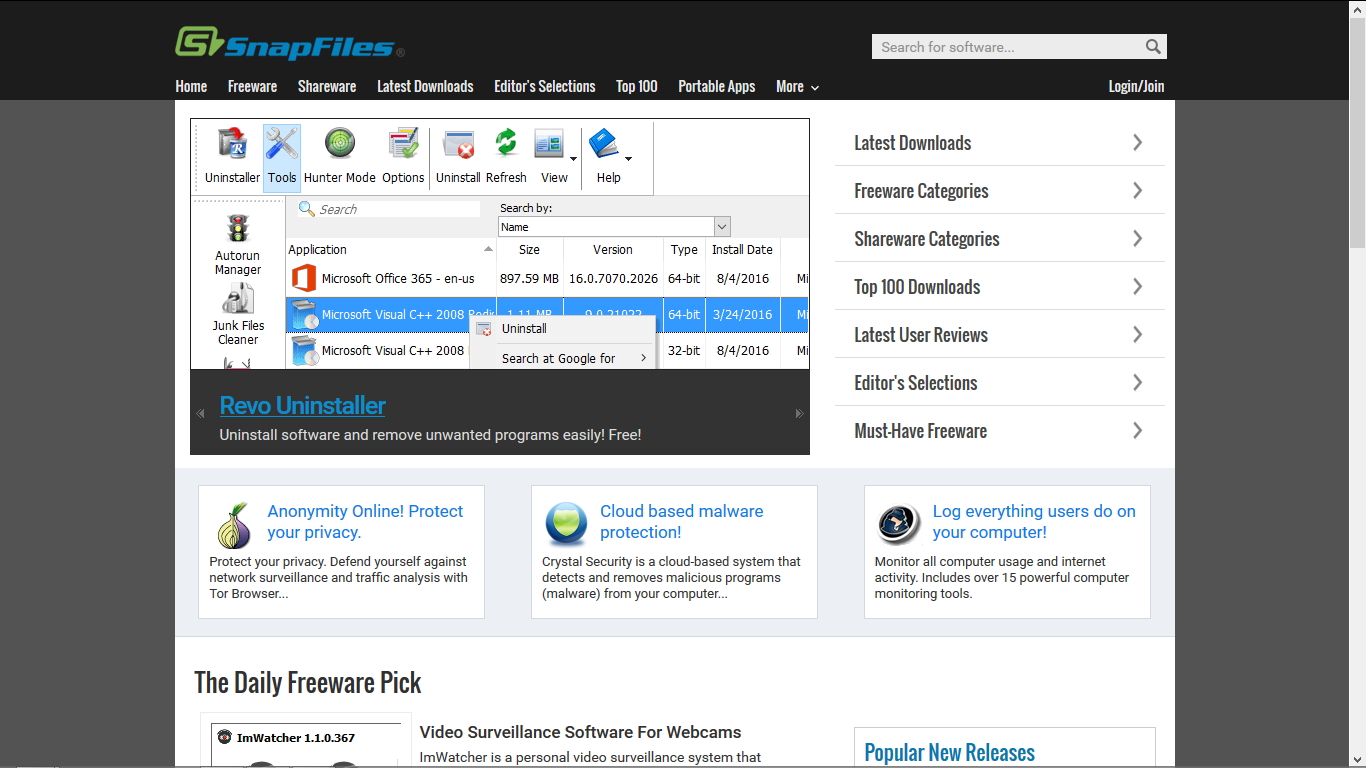Open Anonymity Online! Protect your privacy link
Image resolution: width=1366 pixels, height=768 pixels.
(365, 522)
